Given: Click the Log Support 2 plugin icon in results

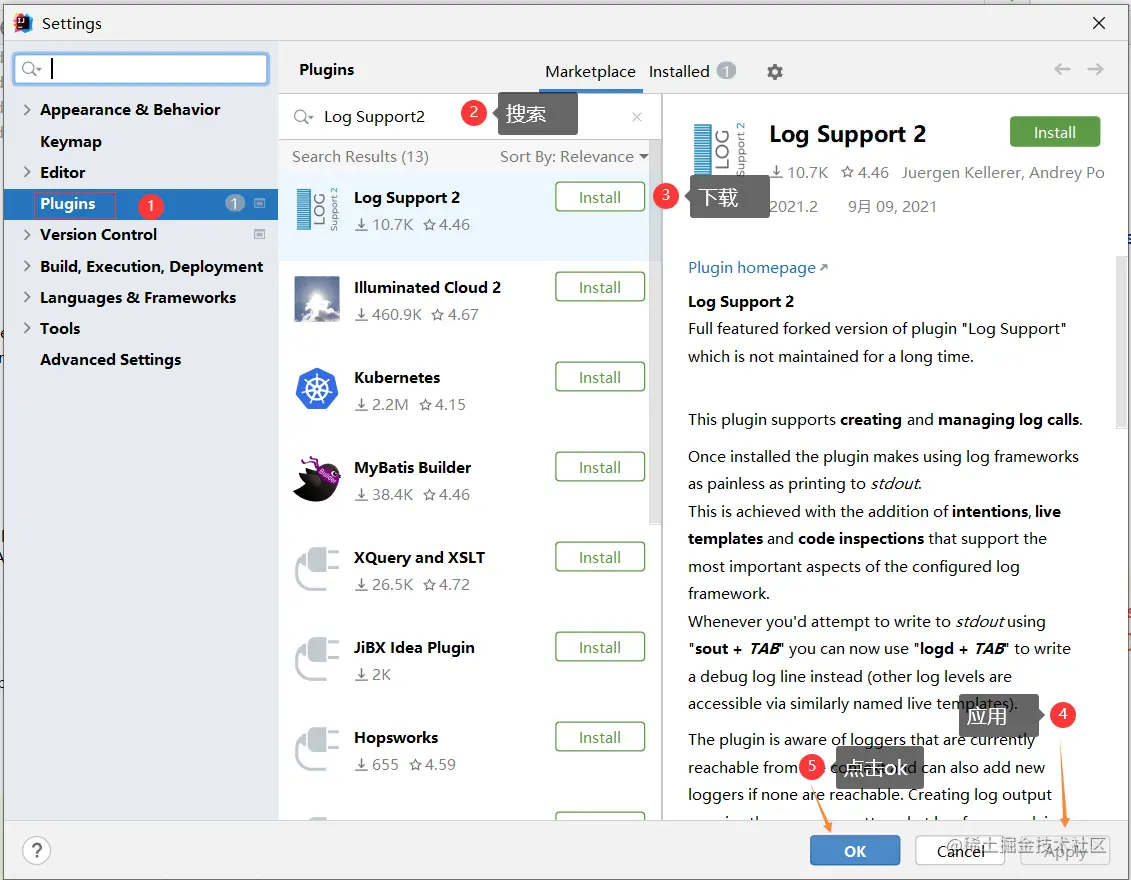Looking at the screenshot, I should pyautogui.click(x=317, y=209).
